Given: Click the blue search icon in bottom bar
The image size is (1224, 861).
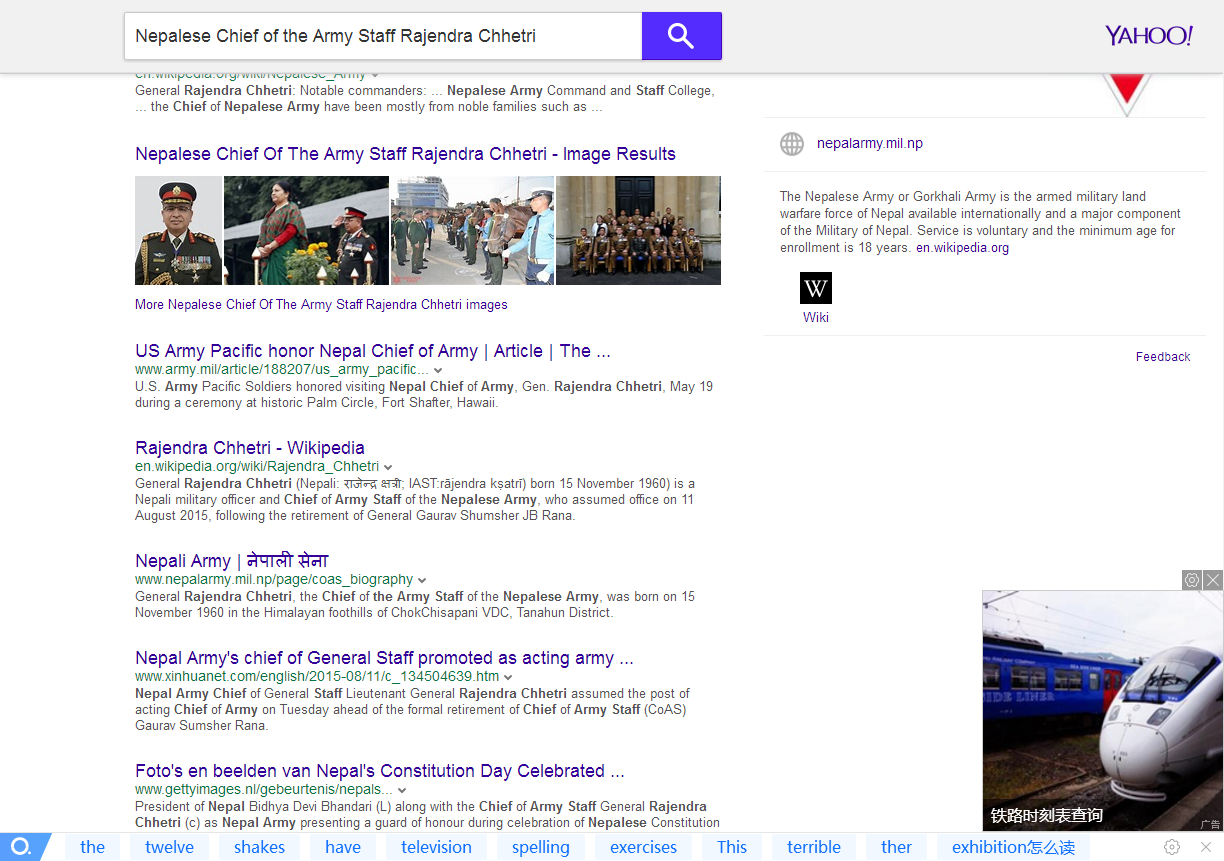Looking at the screenshot, I should [20, 847].
